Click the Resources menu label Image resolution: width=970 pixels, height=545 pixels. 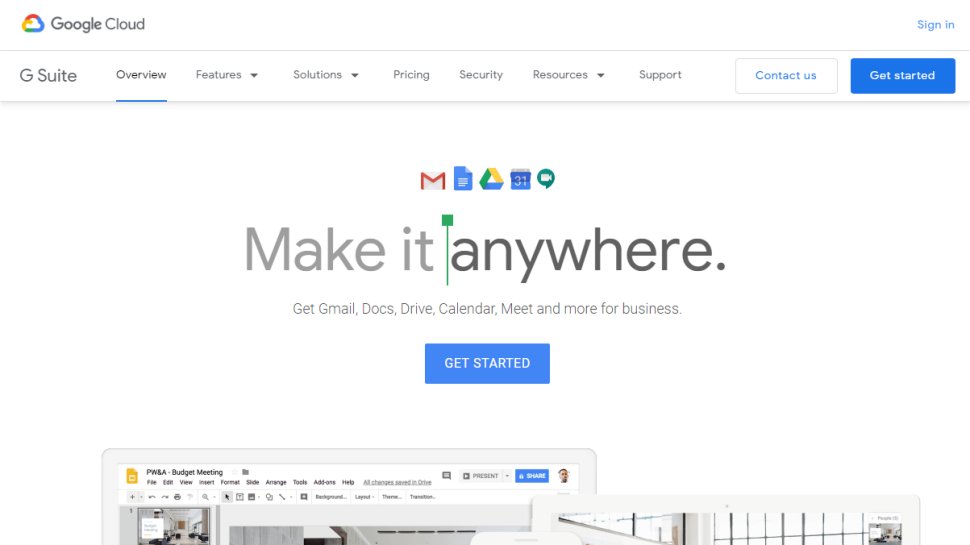(x=560, y=75)
